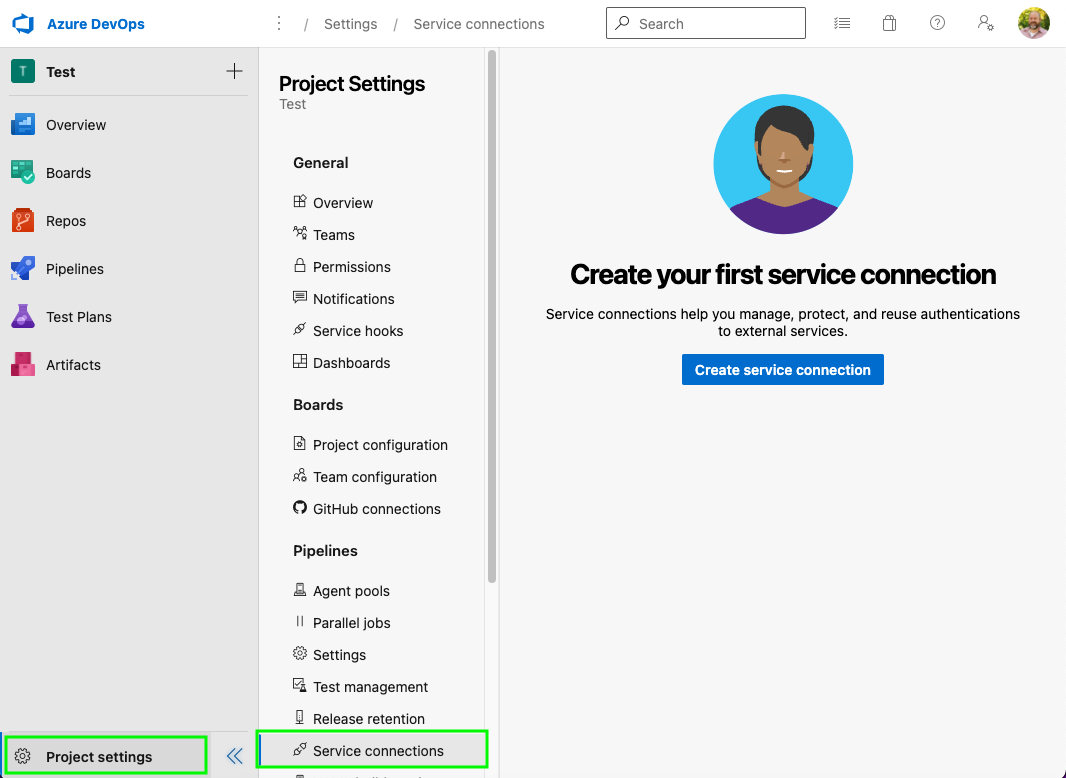Screen dimensions: 1066x778
Task: Select Agent pools under Pipelines
Action: click(x=351, y=591)
